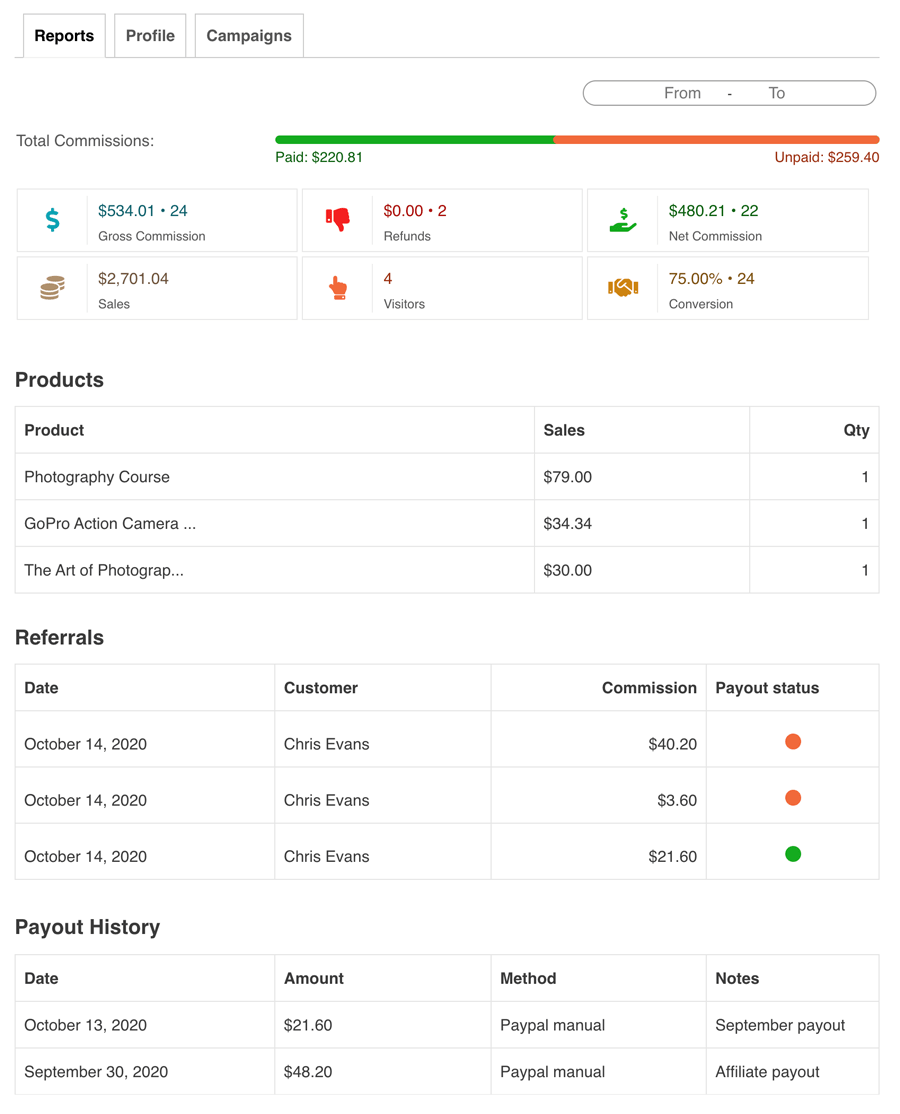Click the orange payout status dot for the $3.60 referral
Screen dimensions: 900x1114
coord(793,798)
